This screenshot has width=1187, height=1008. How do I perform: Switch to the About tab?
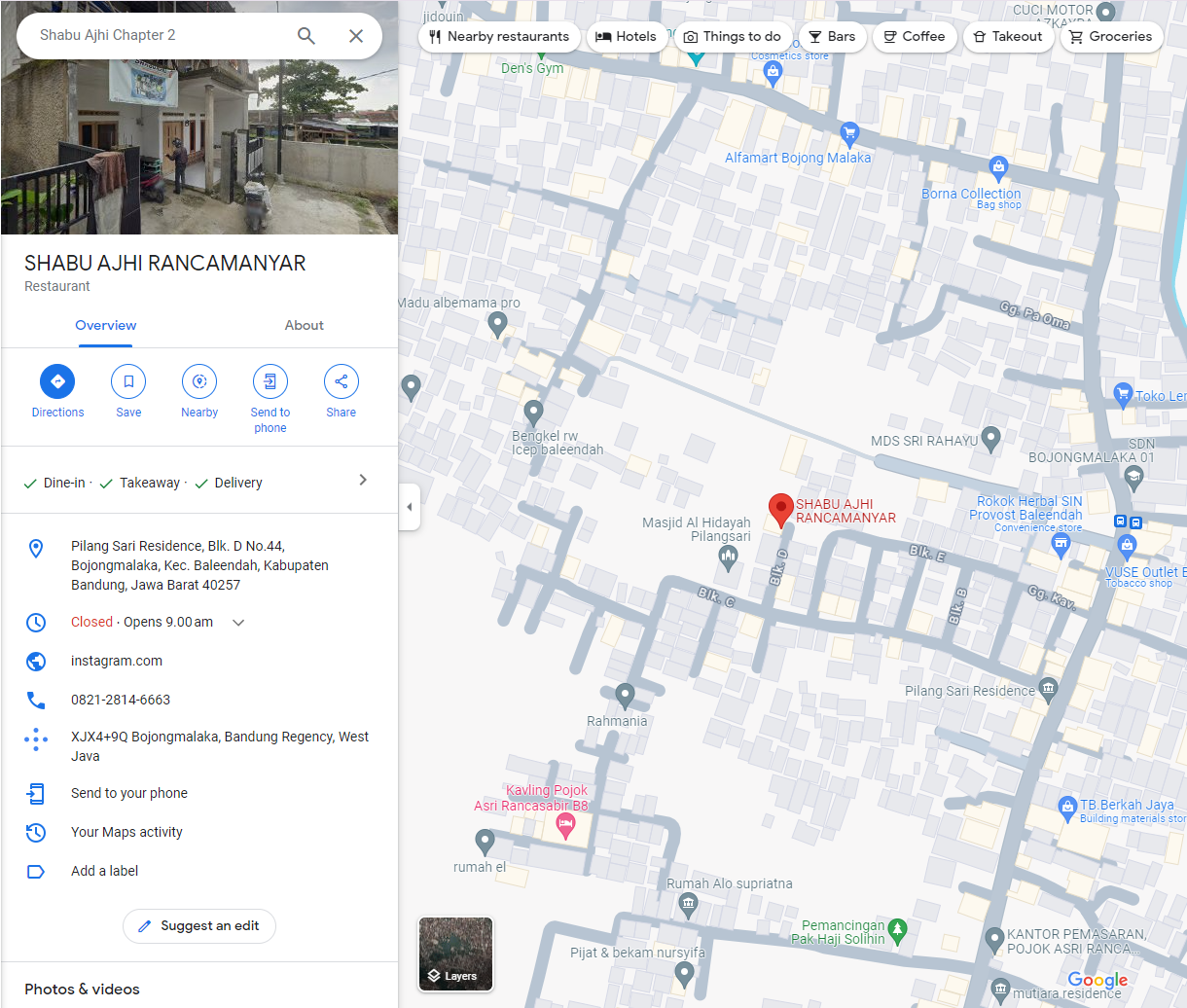point(304,326)
